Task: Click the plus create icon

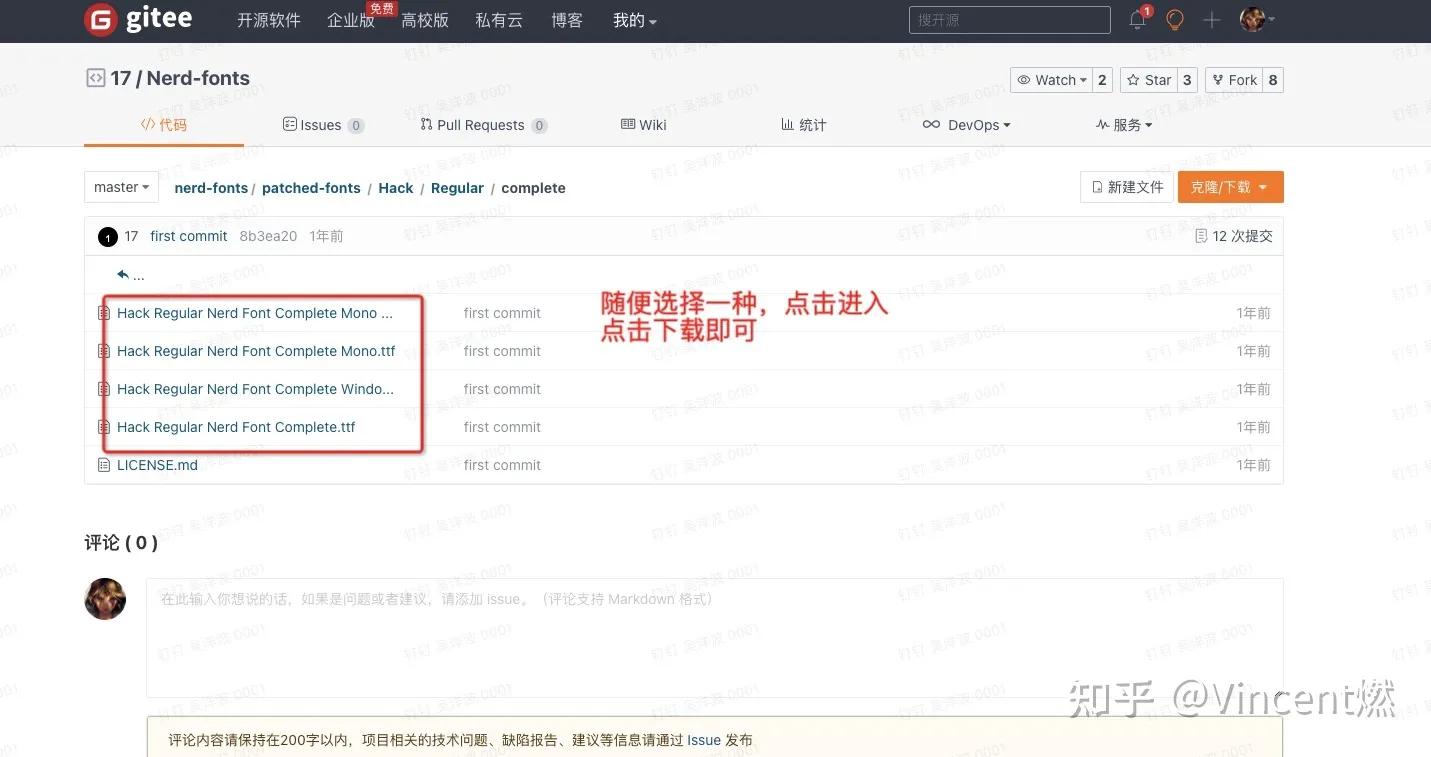Action: pos(1212,20)
